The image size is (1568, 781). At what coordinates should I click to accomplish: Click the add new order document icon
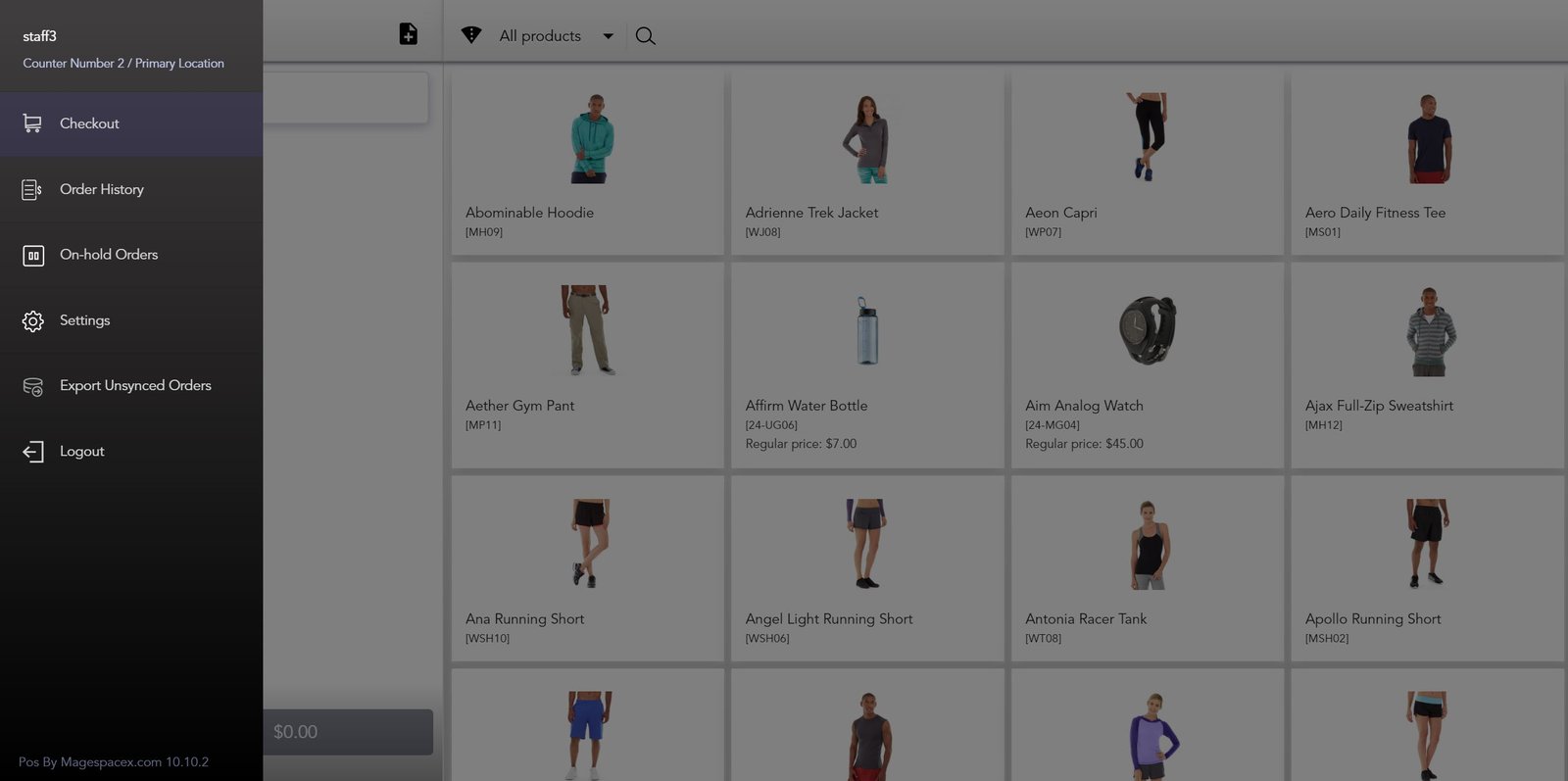click(409, 34)
